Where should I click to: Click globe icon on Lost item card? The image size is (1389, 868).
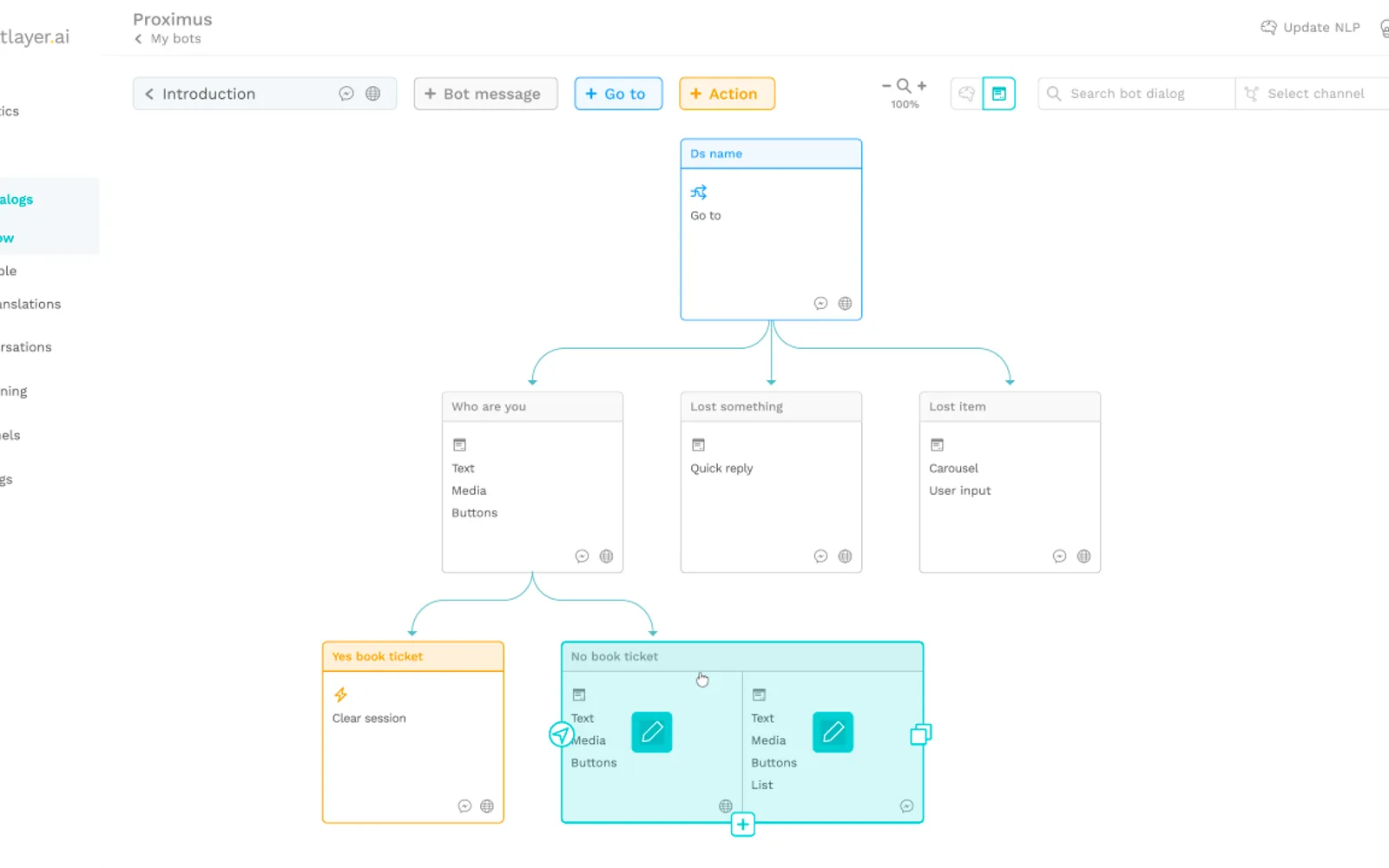coord(1083,556)
